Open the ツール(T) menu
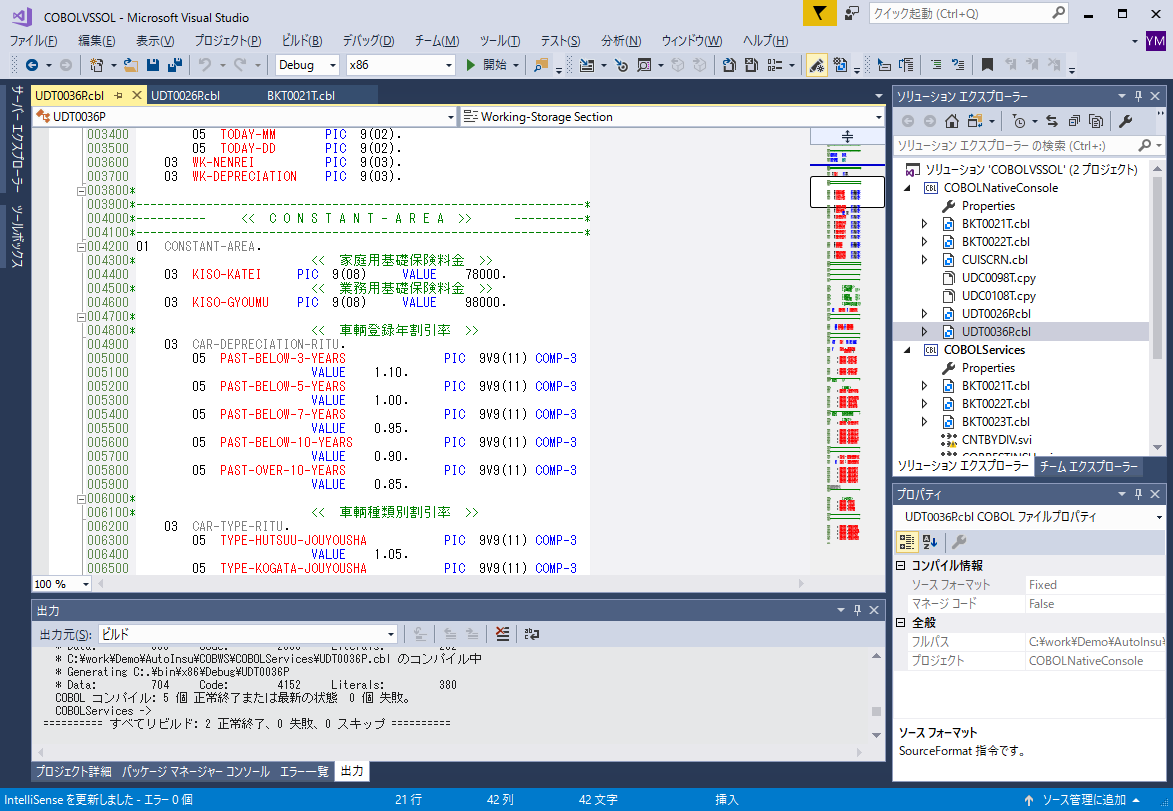The height and width of the screenshot is (811, 1173). [500, 41]
